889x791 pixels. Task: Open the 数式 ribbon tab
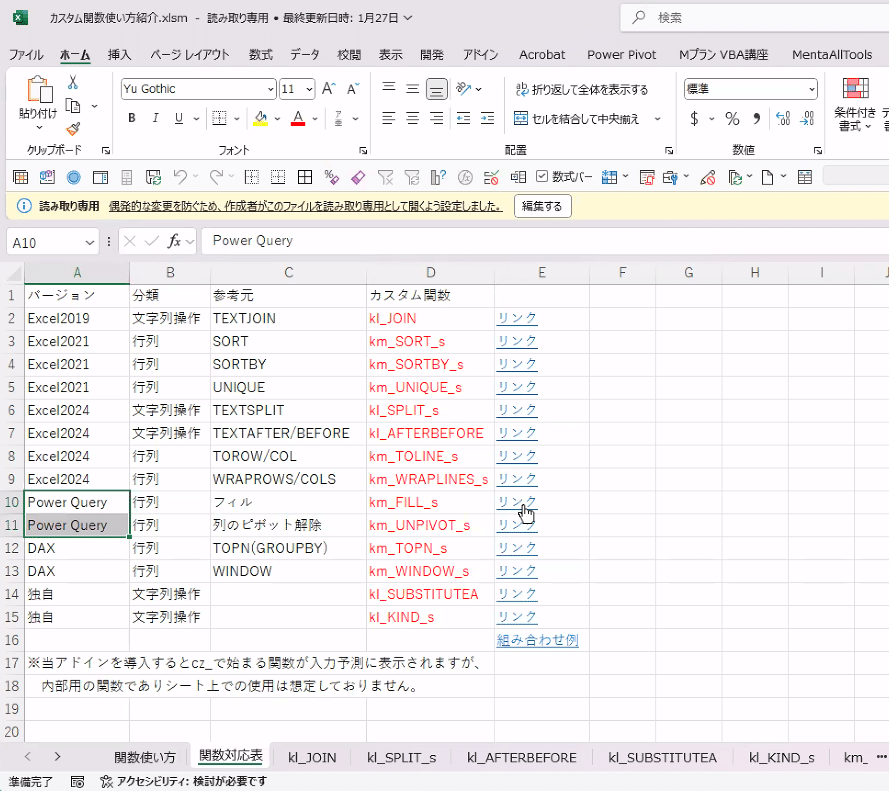pyautogui.click(x=260, y=55)
